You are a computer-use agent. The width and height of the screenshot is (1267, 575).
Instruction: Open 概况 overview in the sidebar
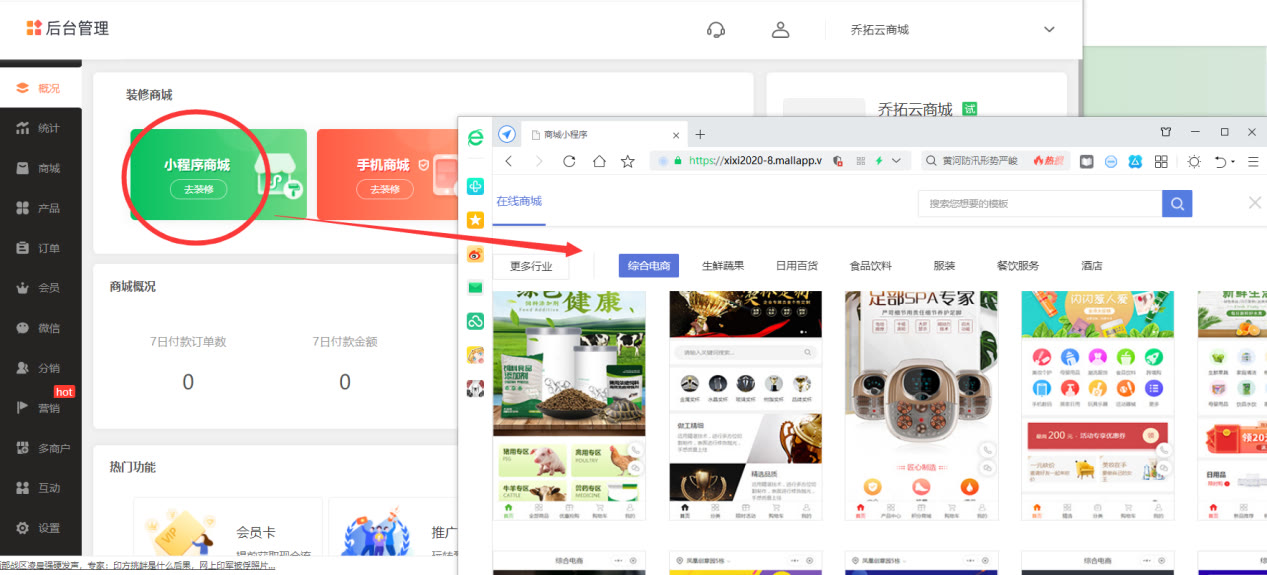40,88
